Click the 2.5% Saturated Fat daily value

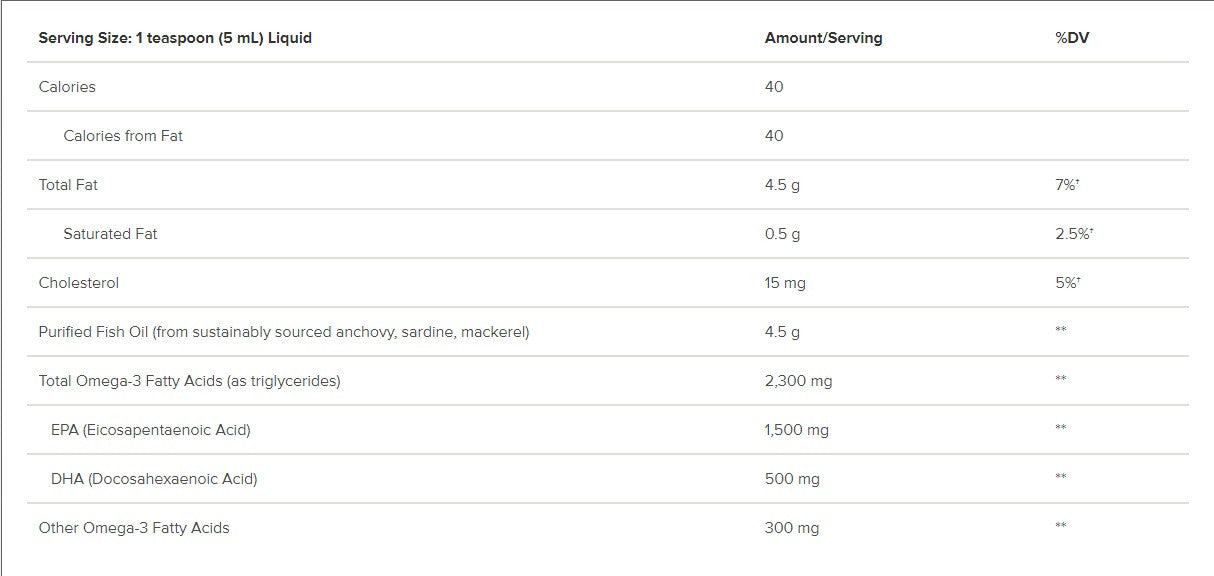tap(1073, 234)
